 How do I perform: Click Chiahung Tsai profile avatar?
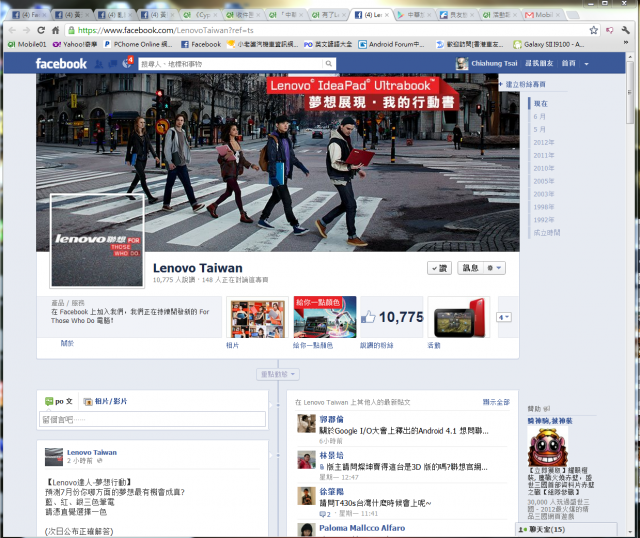pos(462,63)
